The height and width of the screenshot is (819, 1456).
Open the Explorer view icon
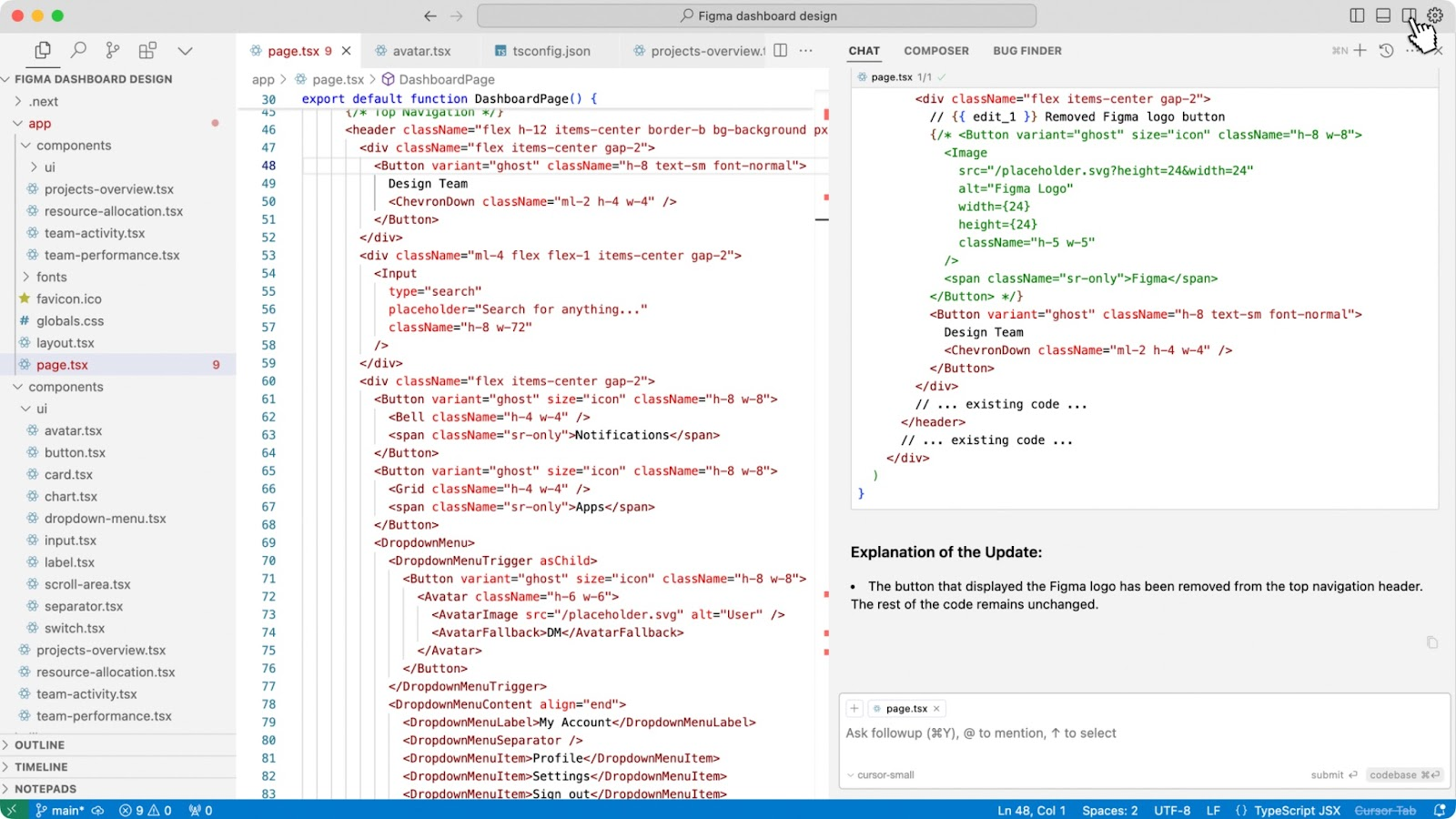coord(43,51)
